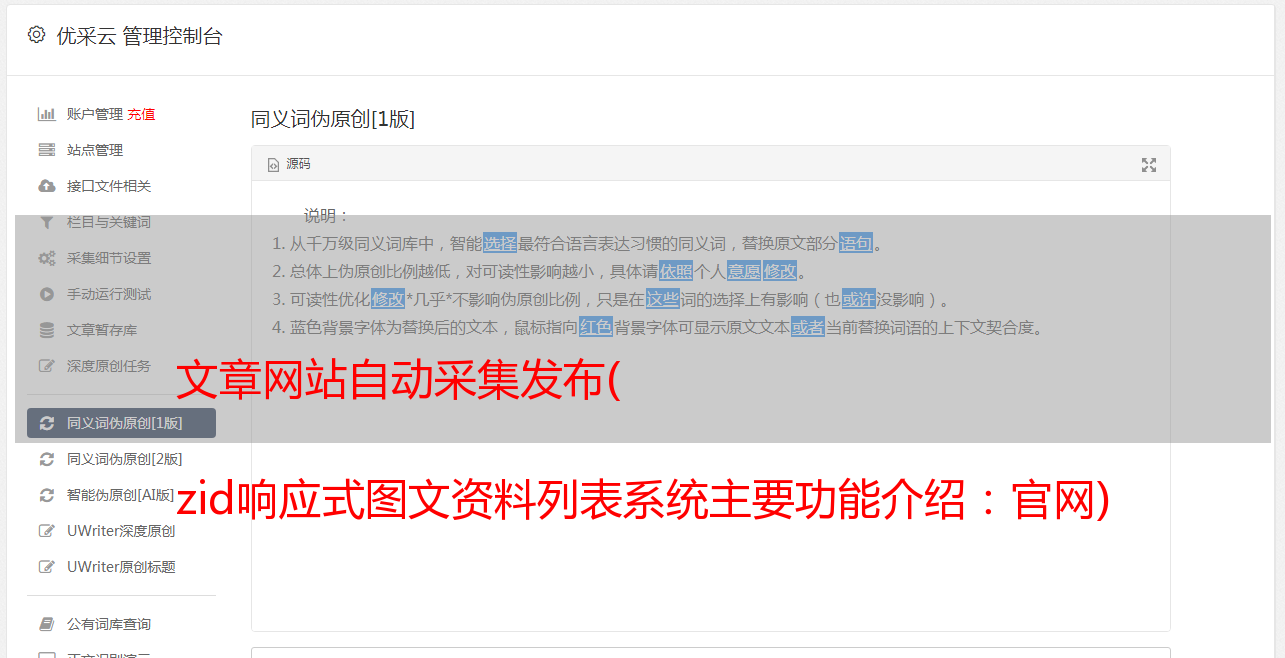The width and height of the screenshot is (1285, 658).
Task: Toggle 源码 source view in editor
Action: point(289,164)
